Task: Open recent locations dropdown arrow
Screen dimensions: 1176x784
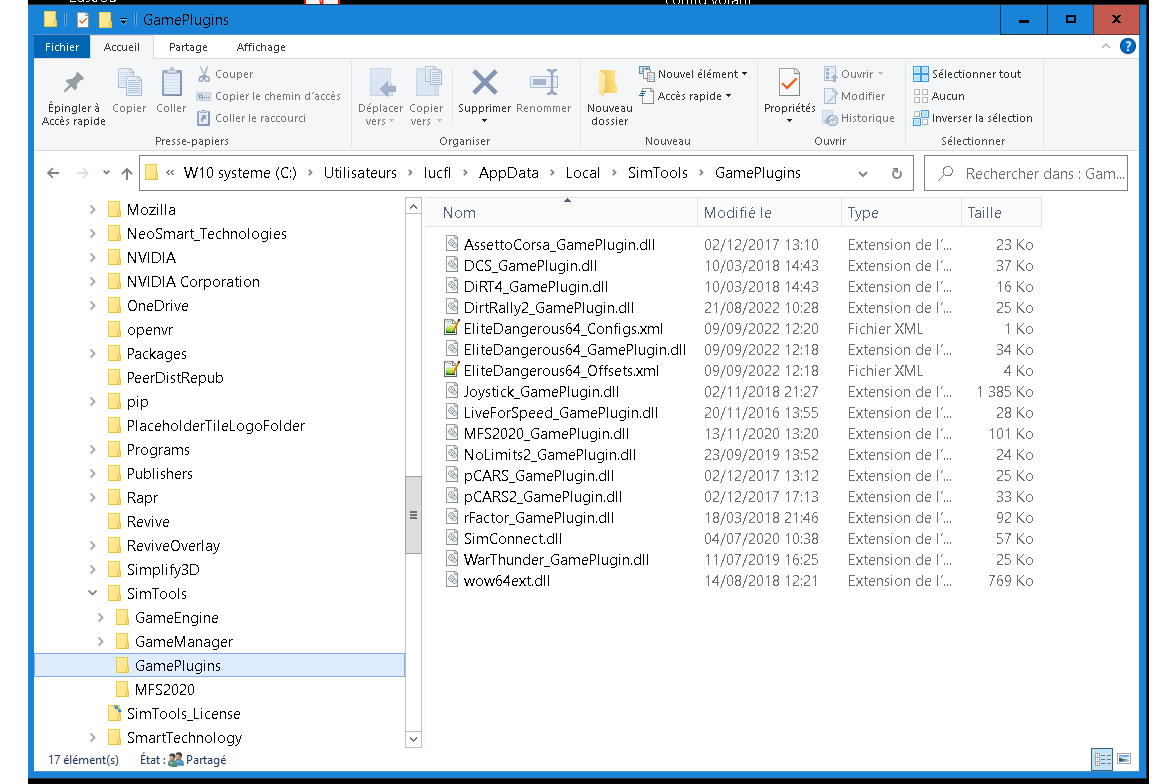Action: [x=106, y=173]
